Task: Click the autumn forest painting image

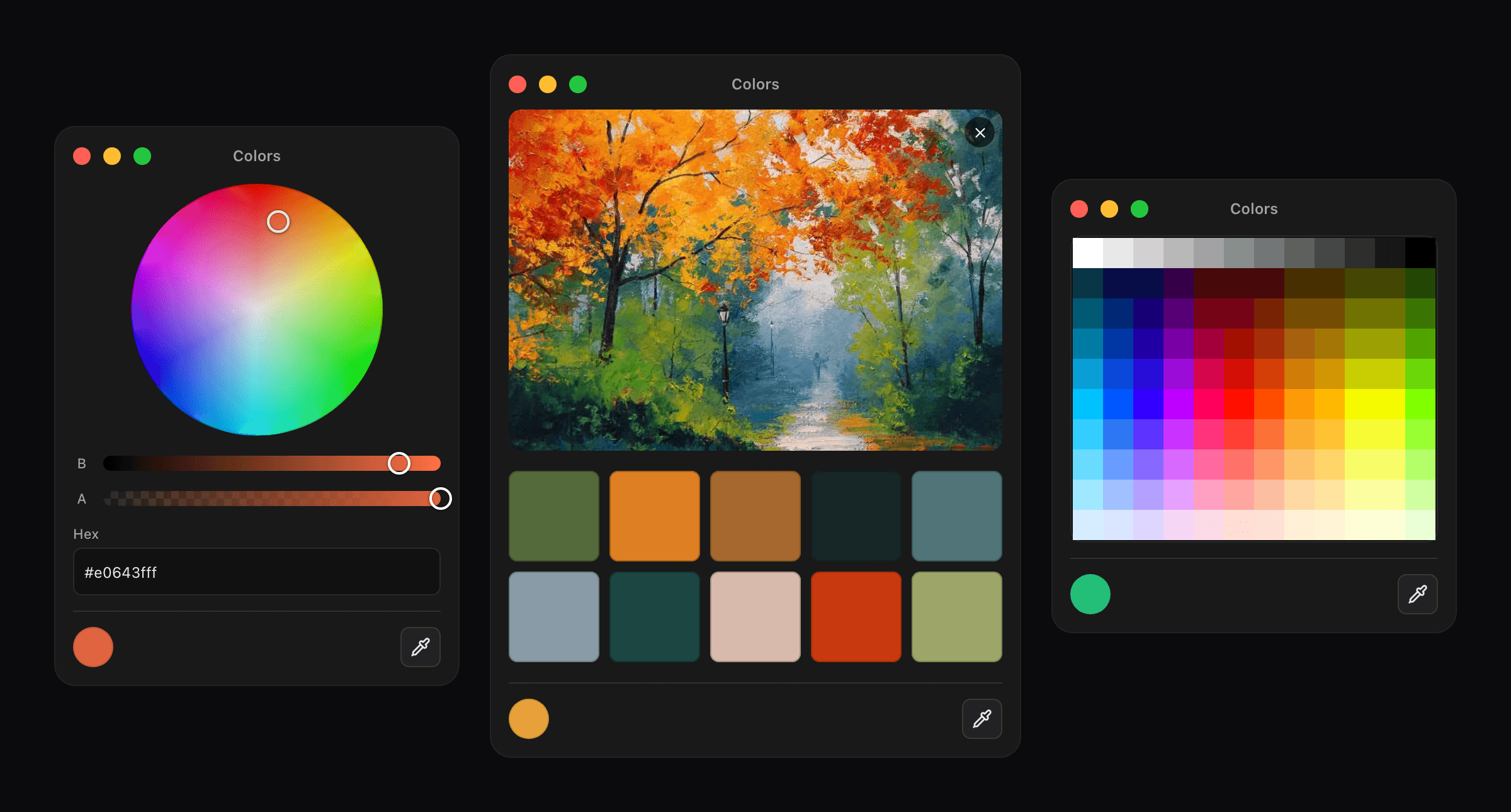Action: pos(756,280)
